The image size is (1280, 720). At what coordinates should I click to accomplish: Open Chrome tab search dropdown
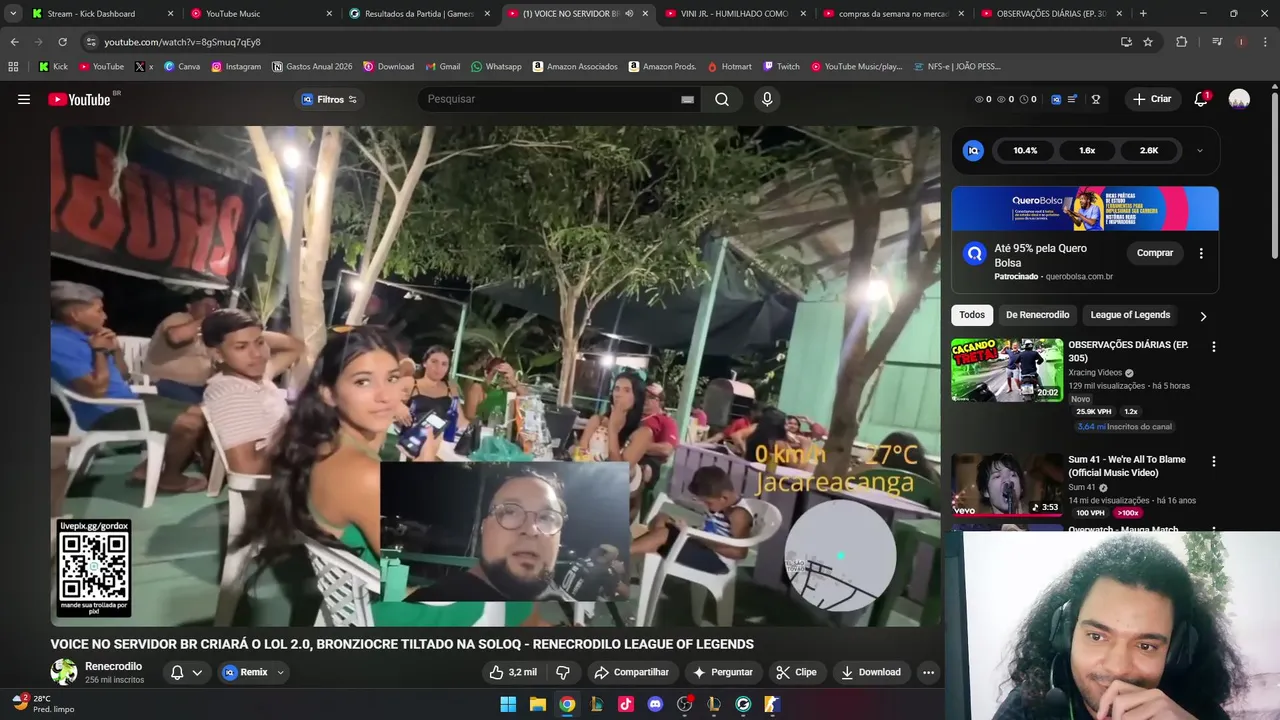point(13,14)
